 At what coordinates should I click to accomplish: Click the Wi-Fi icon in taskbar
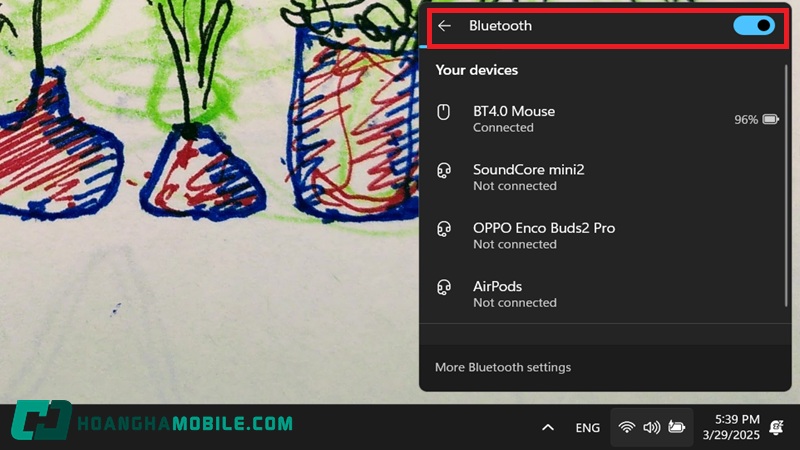click(627, 427)
